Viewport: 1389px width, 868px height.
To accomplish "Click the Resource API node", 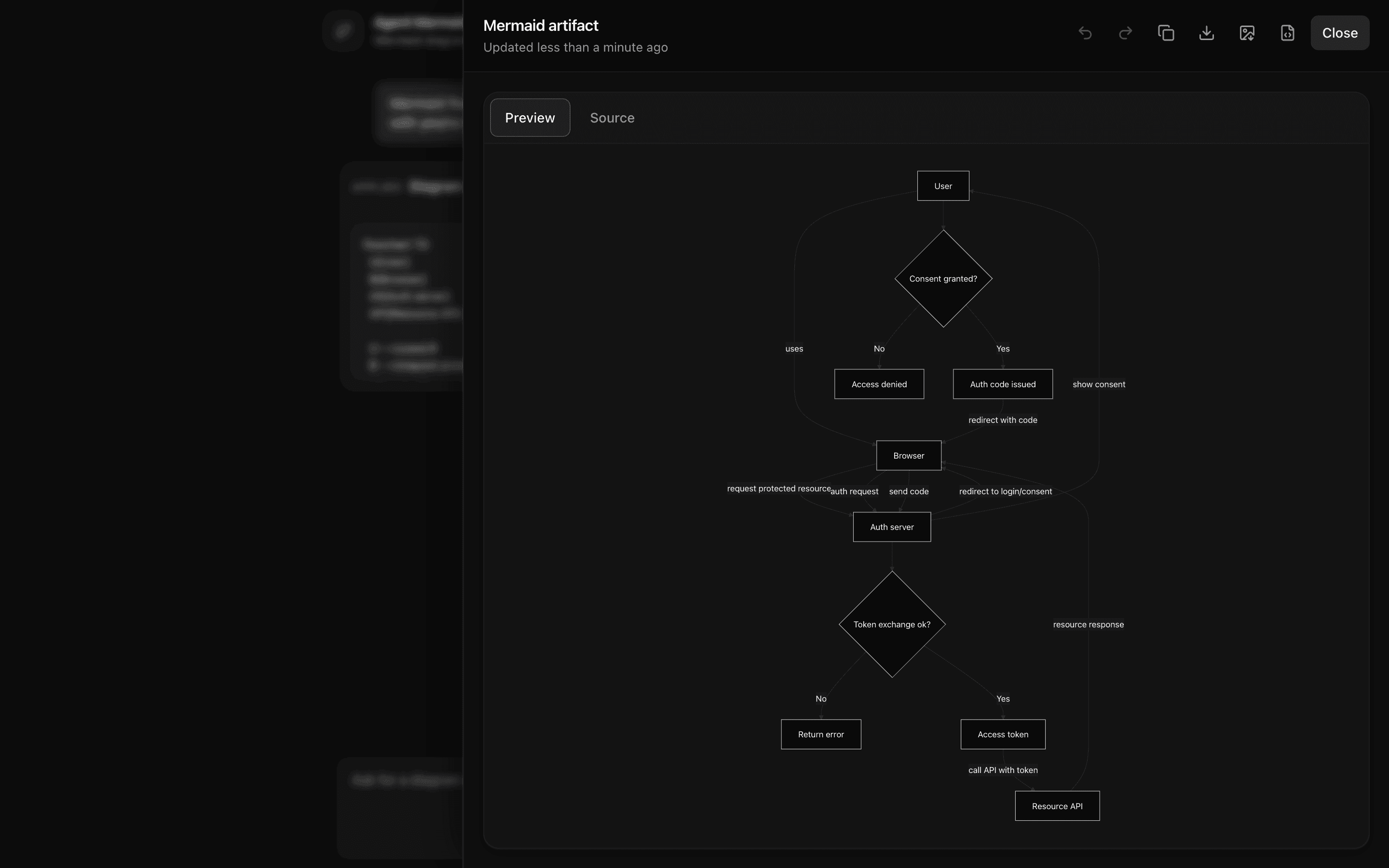I will pyautogui.click(x=1057, y=806).
